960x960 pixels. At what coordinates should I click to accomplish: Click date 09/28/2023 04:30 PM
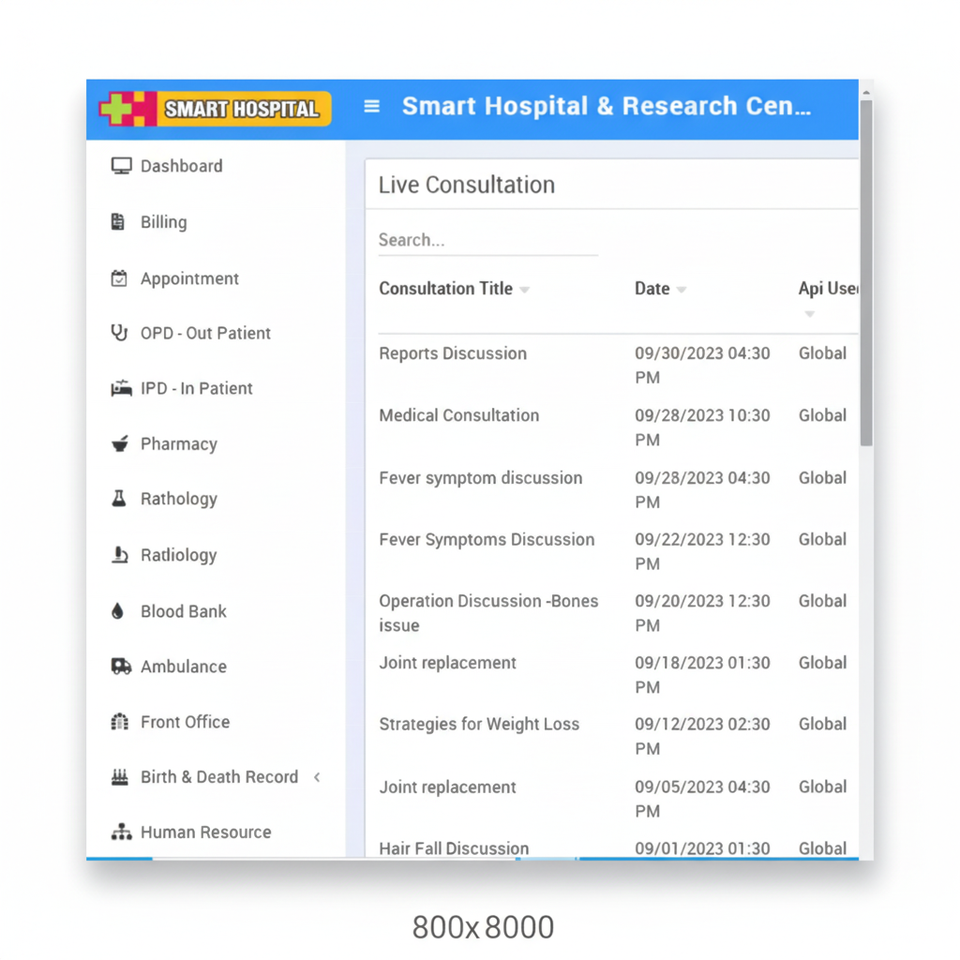702,490
